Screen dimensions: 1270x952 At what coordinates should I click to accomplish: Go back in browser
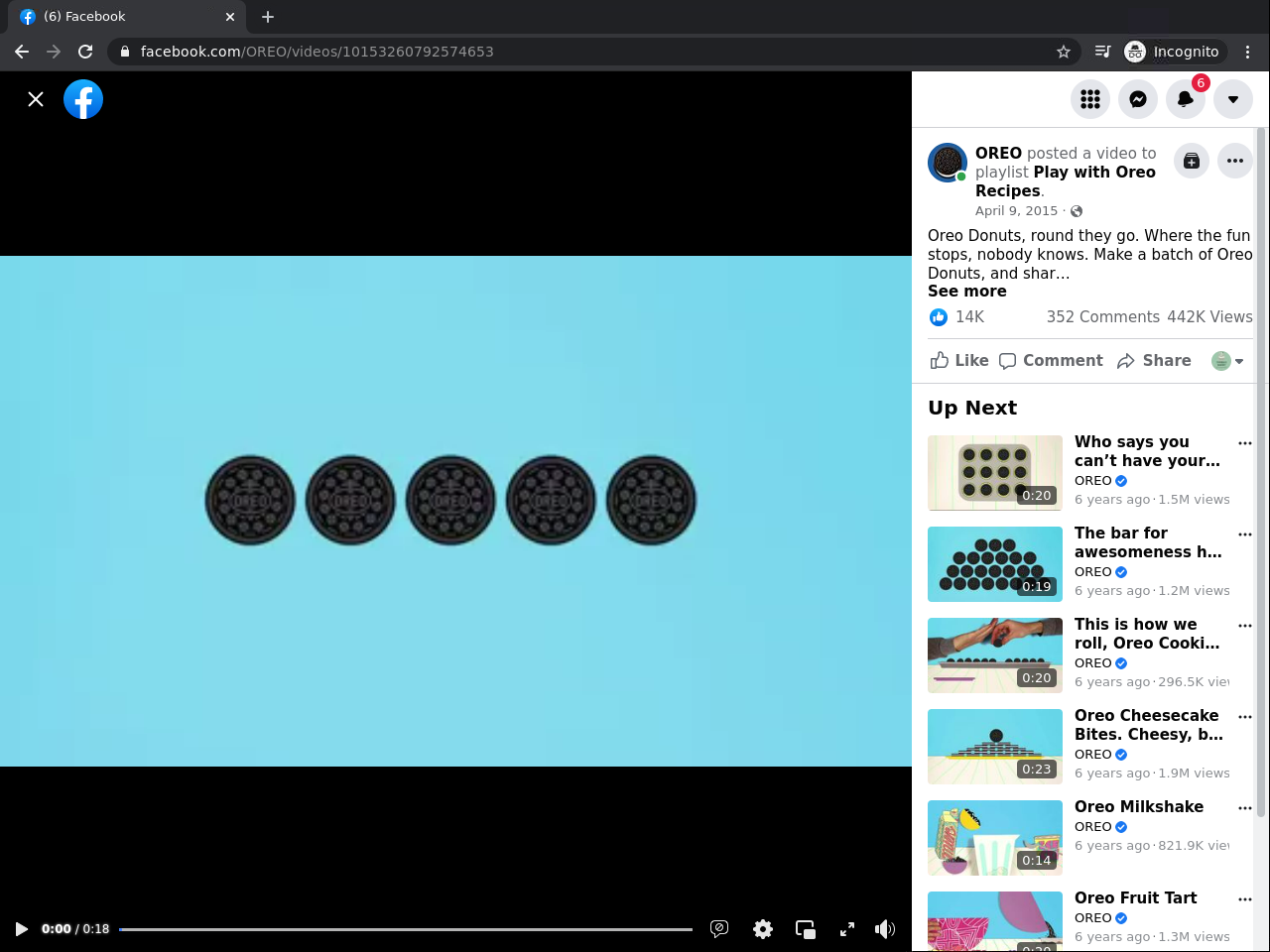[x=22, y=52]
